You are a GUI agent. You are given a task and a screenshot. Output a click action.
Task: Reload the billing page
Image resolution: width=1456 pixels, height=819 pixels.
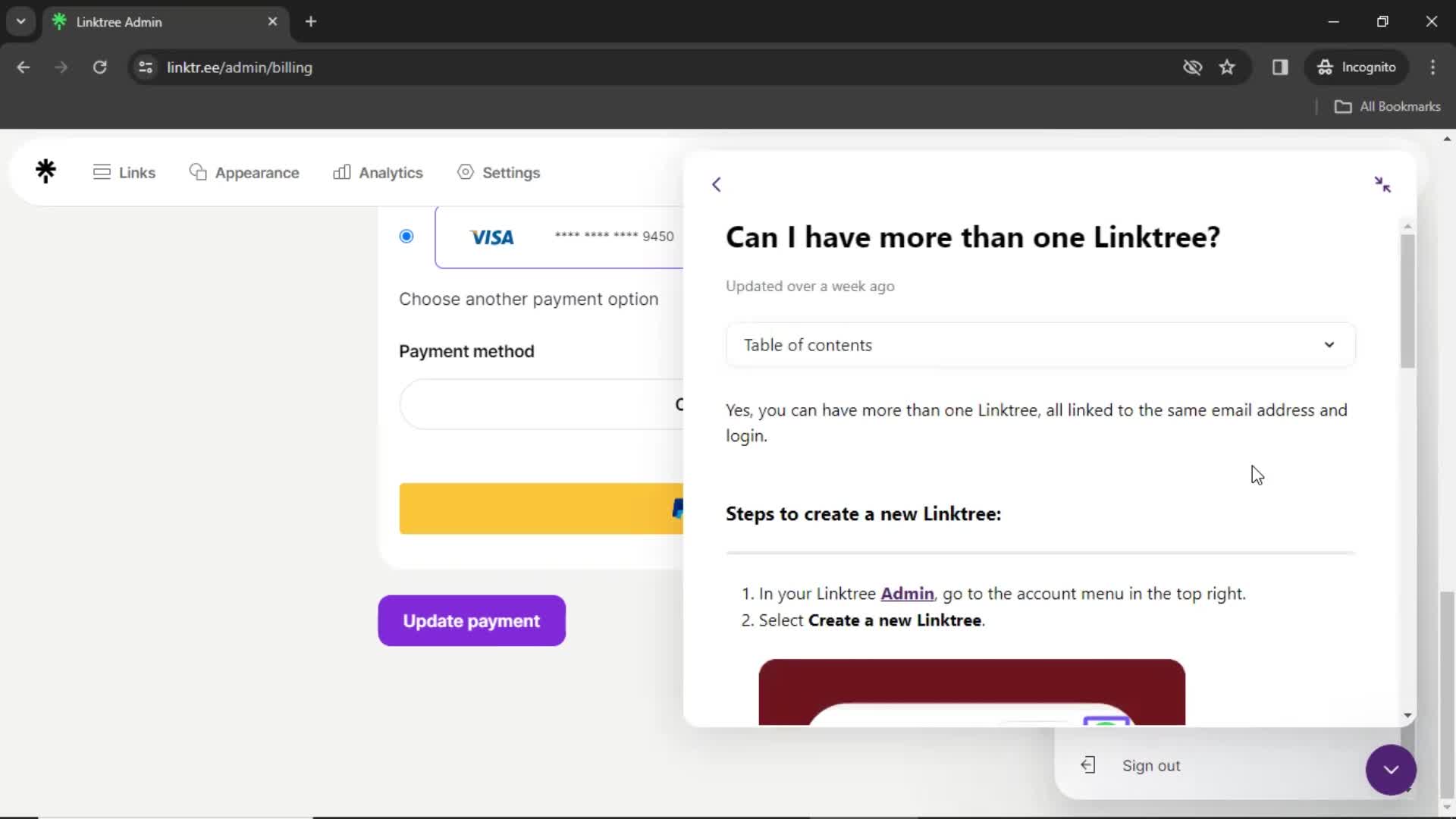(99, 67)
